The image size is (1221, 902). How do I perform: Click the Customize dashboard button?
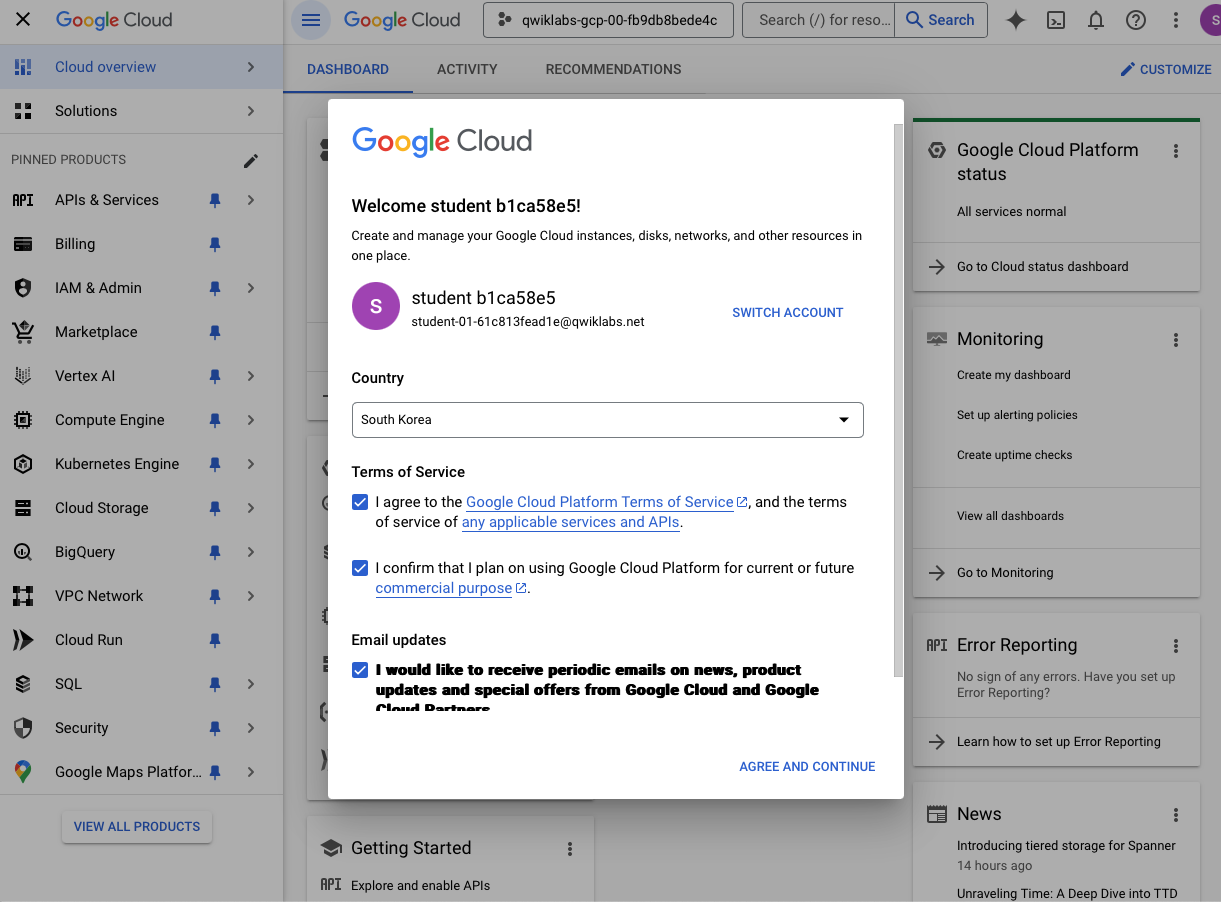tap(1166, 69)
